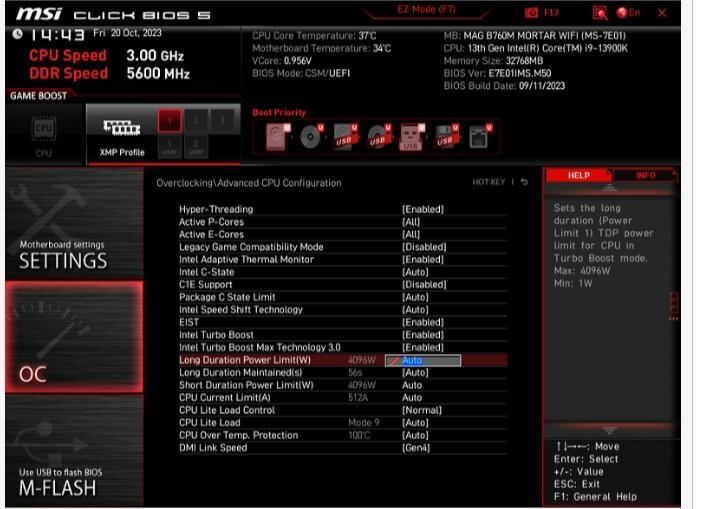Click the GAME BOOST header label

click(x=39, y=96)
